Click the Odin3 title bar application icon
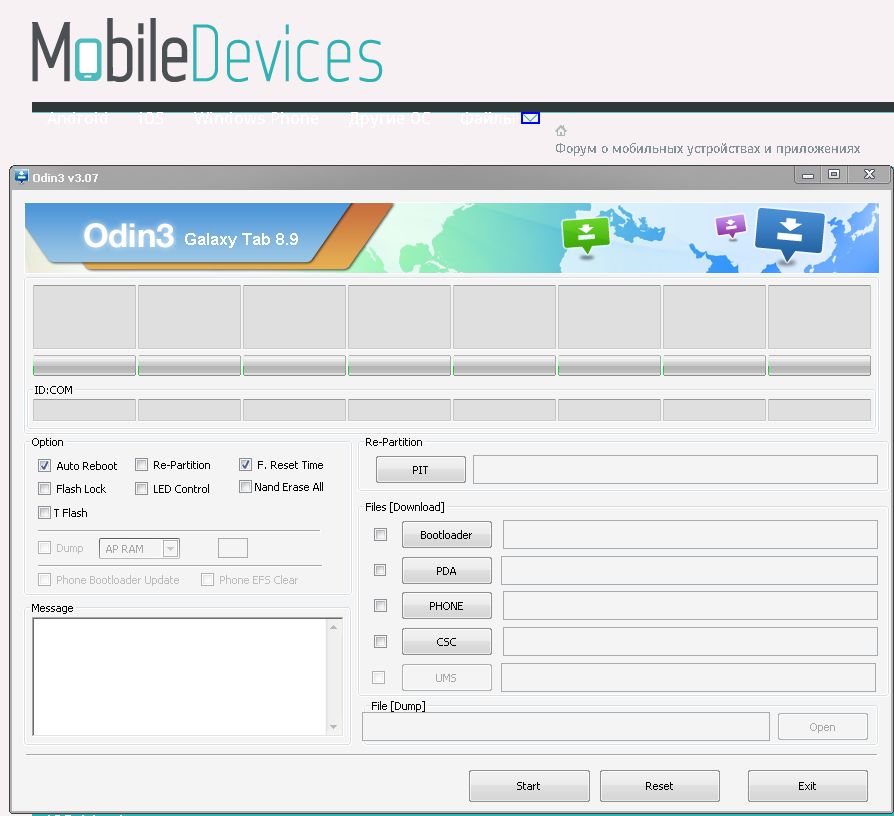 [22, 177]
